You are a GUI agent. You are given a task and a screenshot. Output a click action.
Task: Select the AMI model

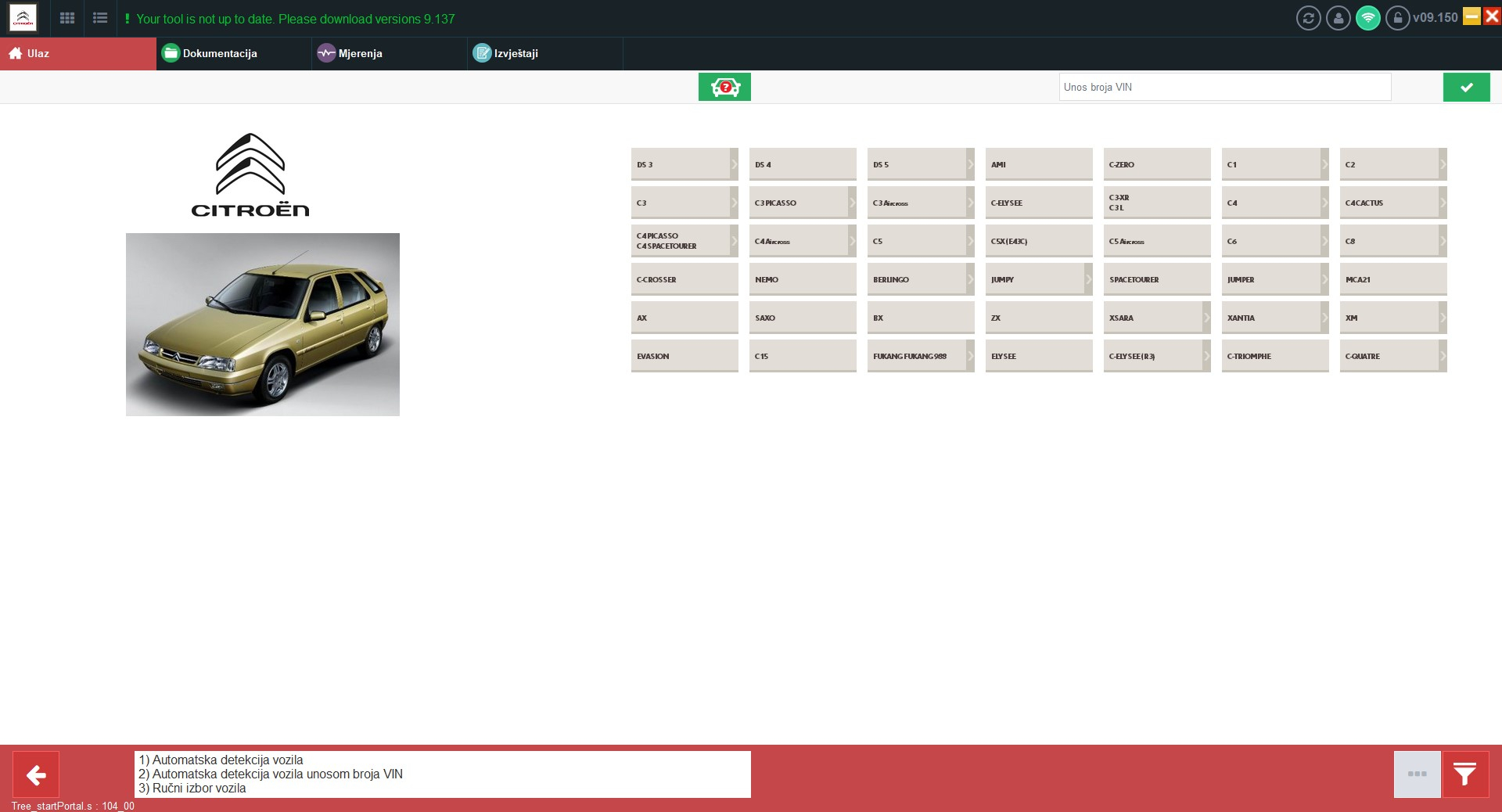click(x=1039, y=164)
